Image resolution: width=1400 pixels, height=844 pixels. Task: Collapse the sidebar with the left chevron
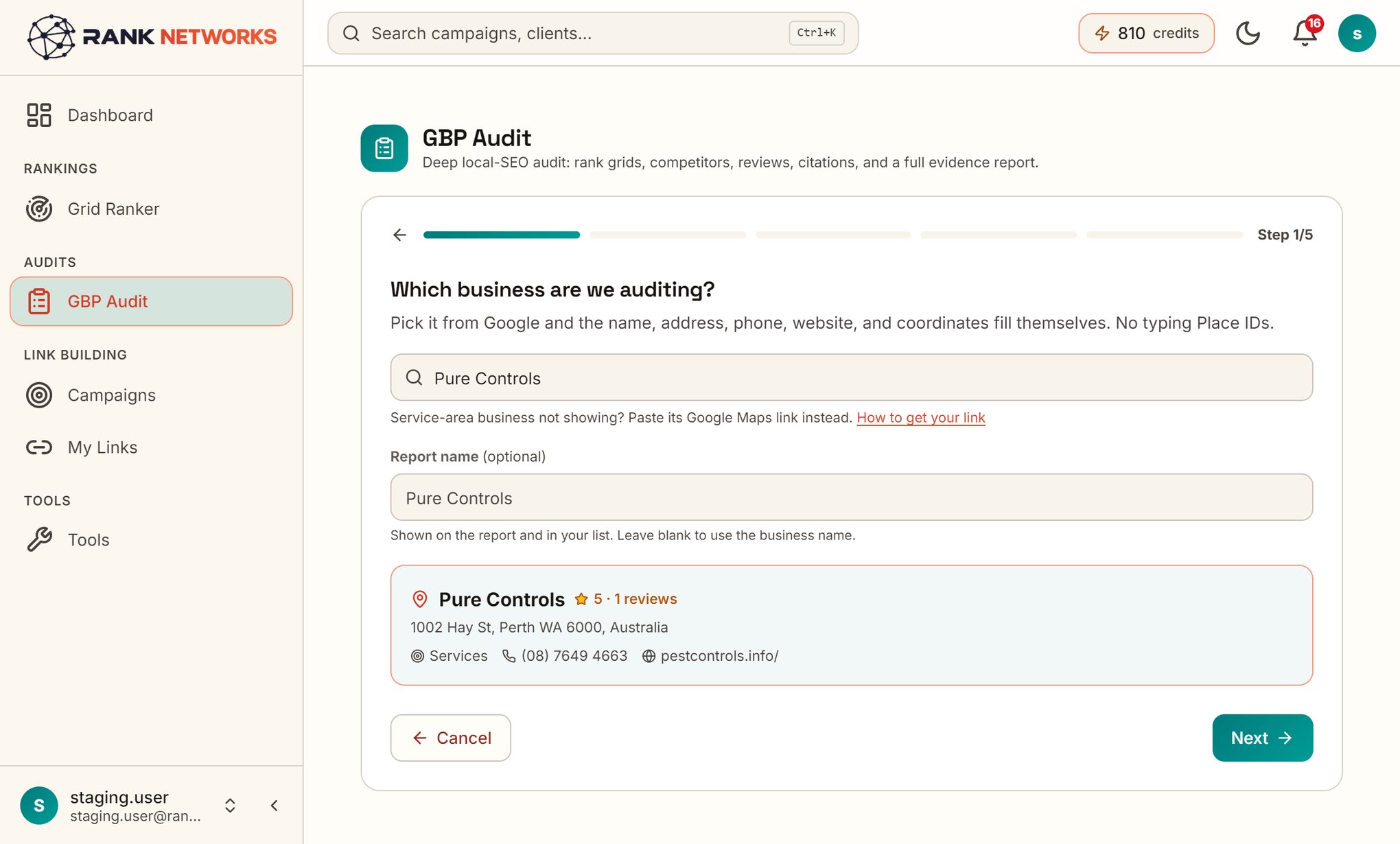click(275, 806)
